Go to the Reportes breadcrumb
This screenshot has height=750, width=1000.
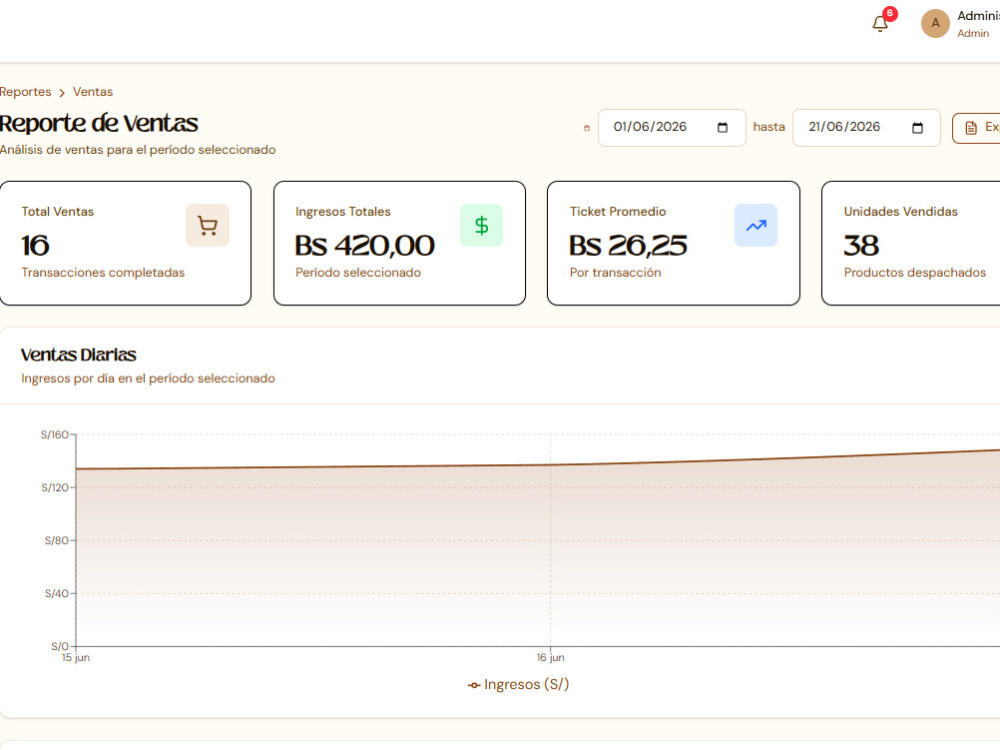click(25, 92)
